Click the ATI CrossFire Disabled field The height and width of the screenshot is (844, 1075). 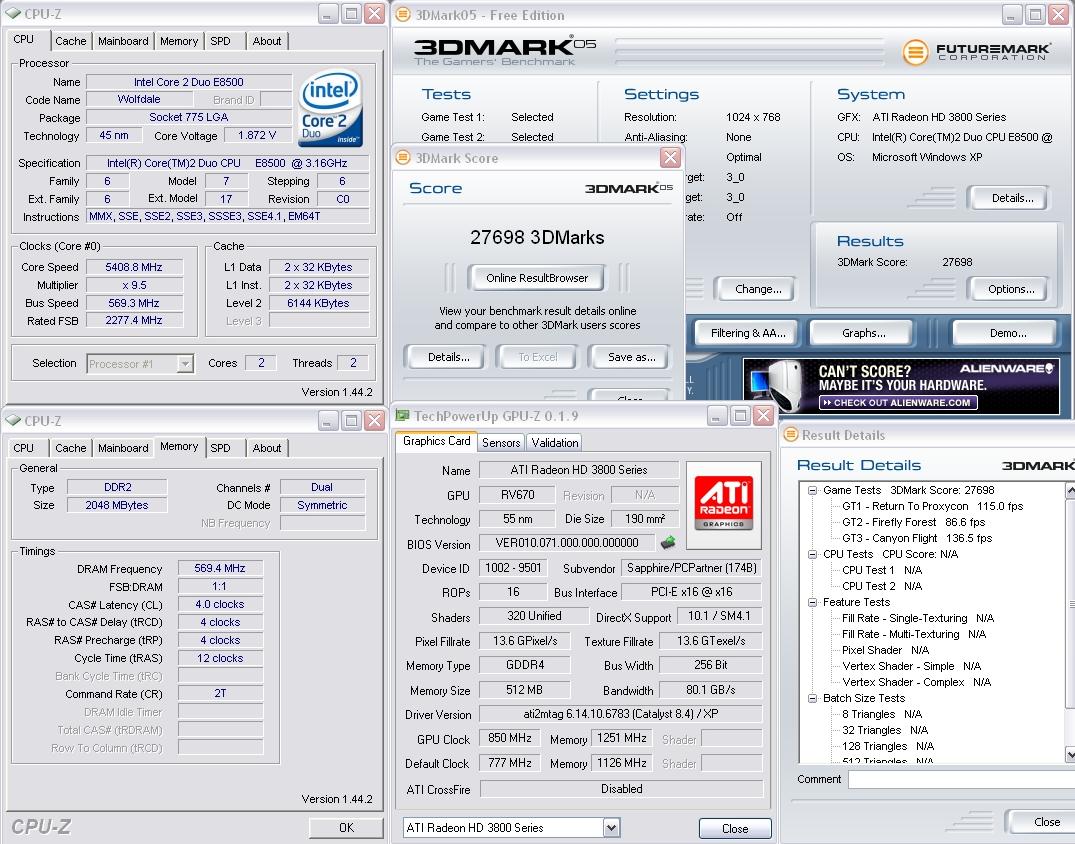point(621,789)
